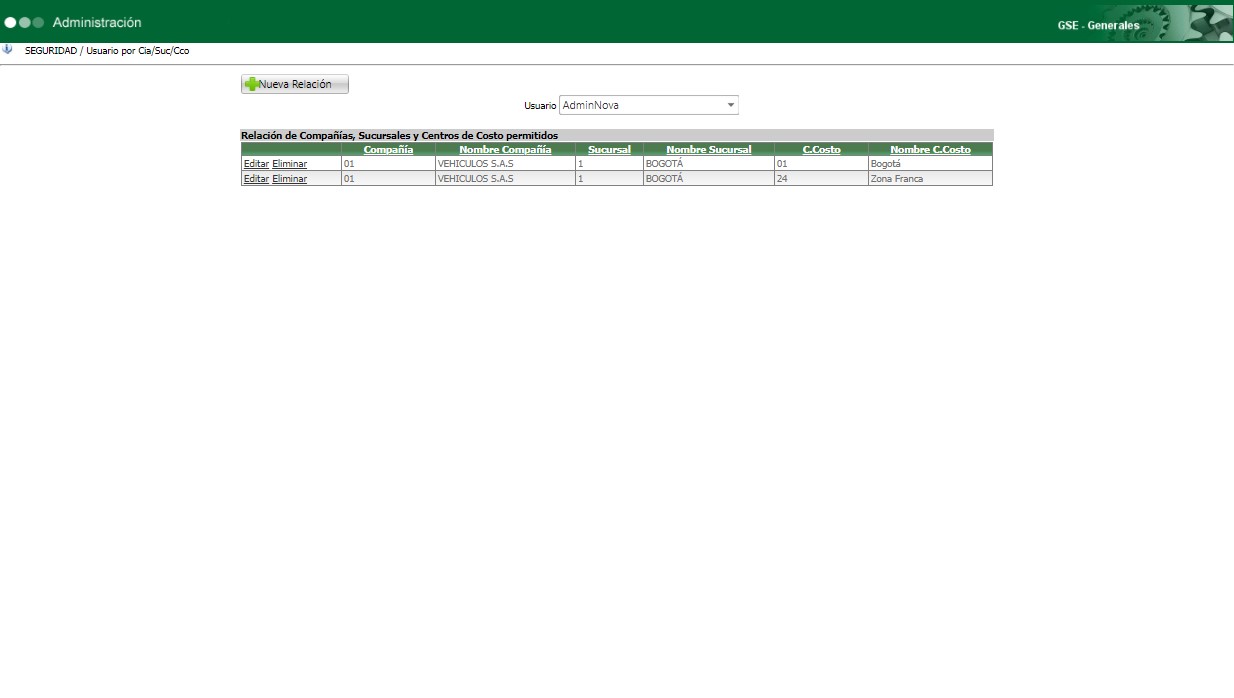The image size is (1234, 698).
Task: Edit the Bogotá cost center row
Action: pos(256,163)
